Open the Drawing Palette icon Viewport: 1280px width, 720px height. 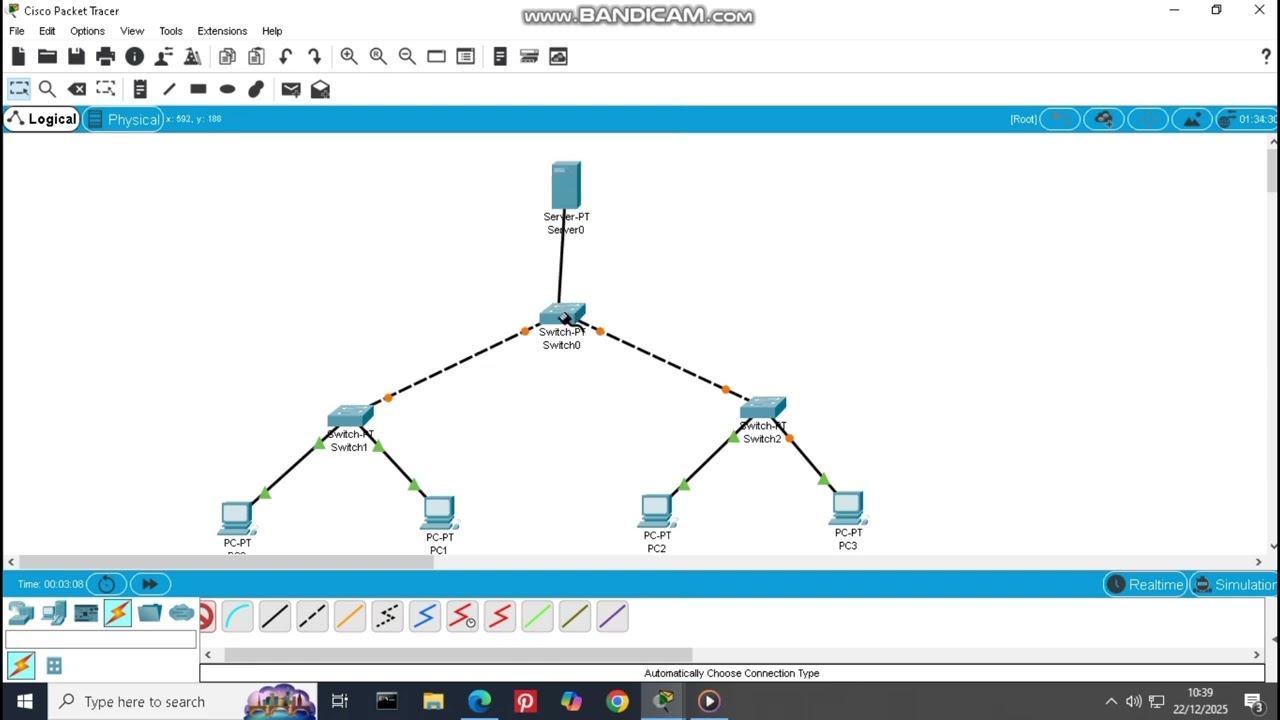point(436,57)
